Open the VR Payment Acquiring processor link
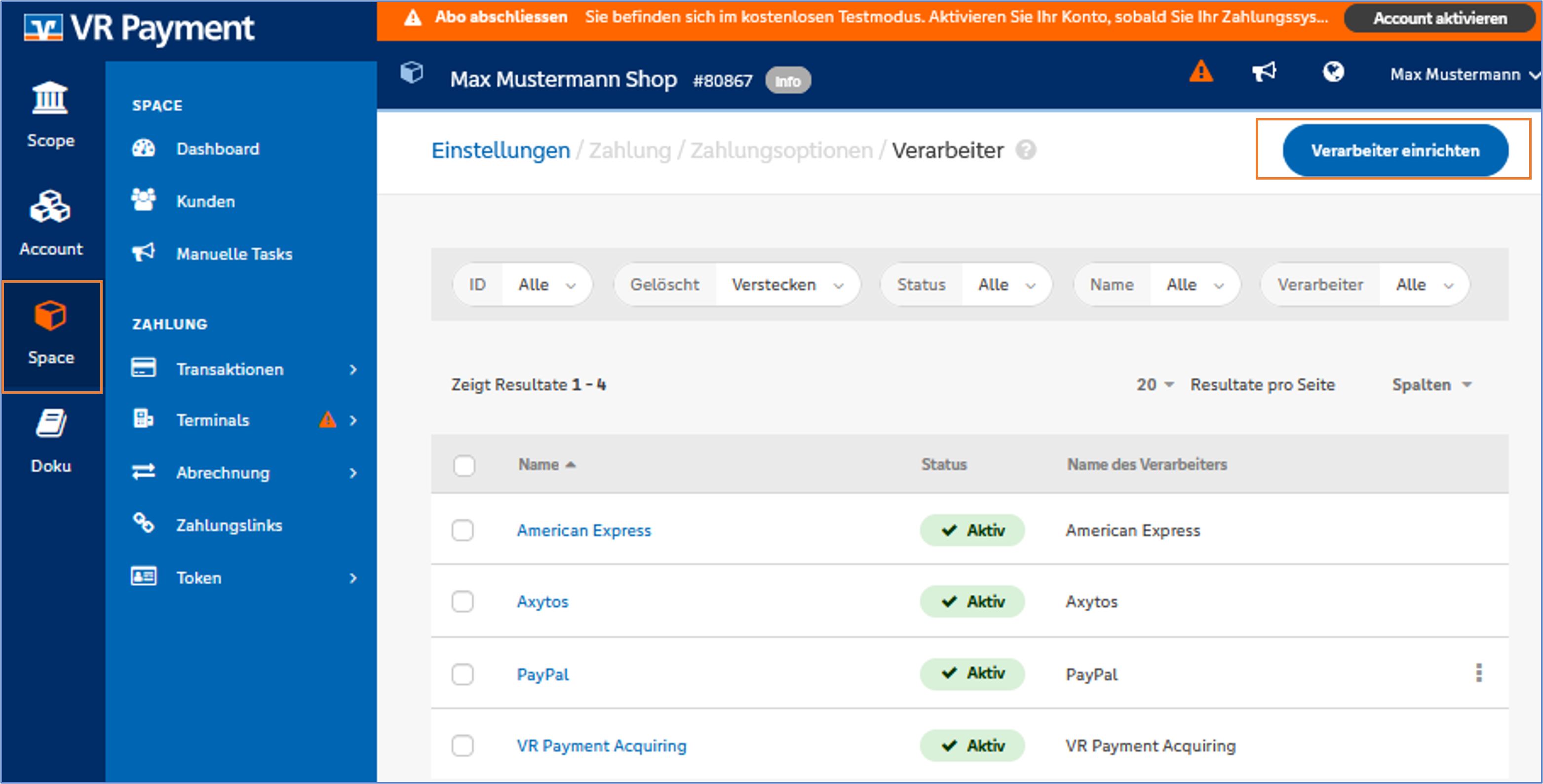Viewport: 1543px width, 784px height. tap(601, 746)
